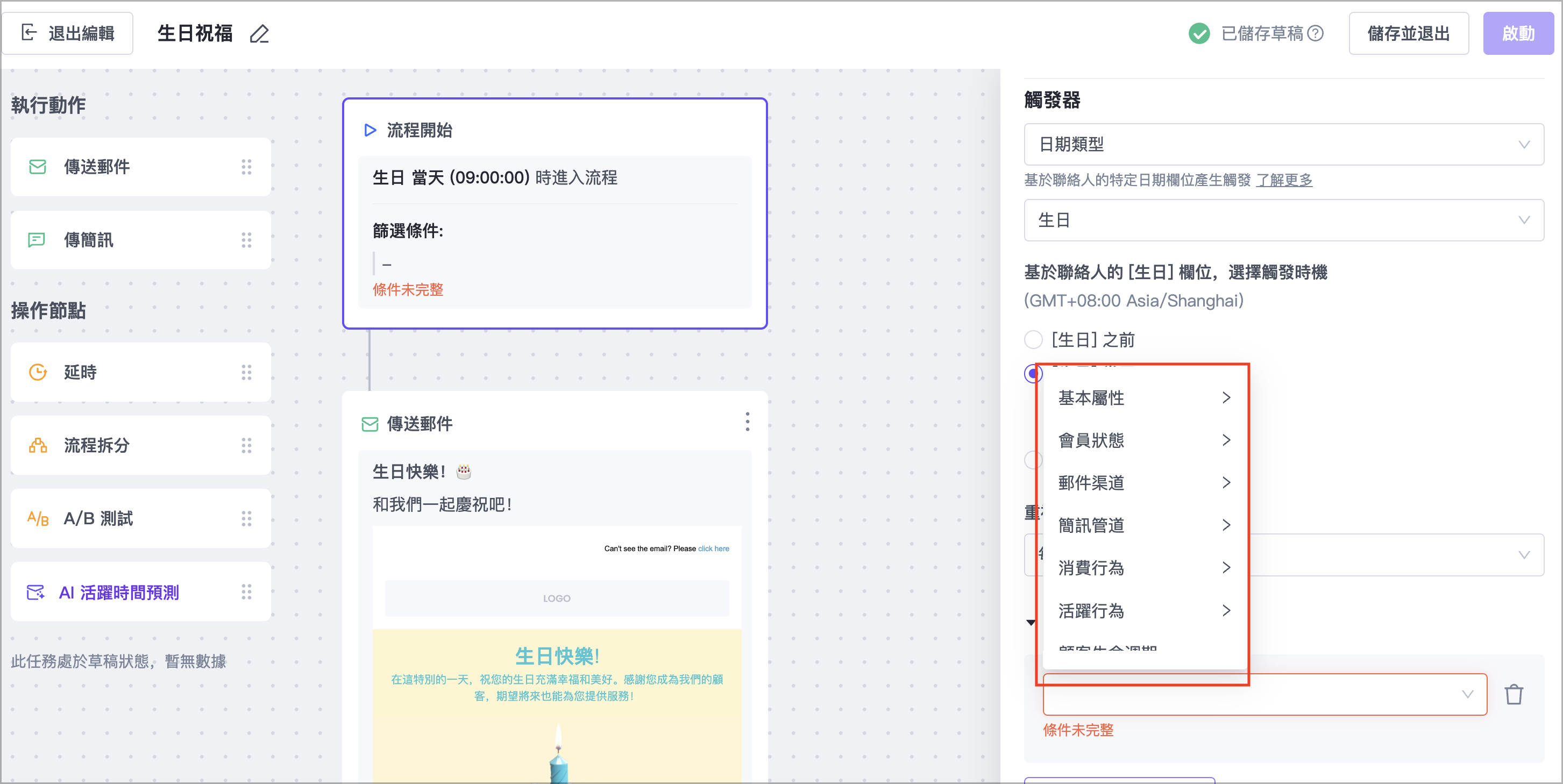The image size is (1563, 784).
Task: Click the drag handle on 延時 item
Action: [x=246, y=372]
